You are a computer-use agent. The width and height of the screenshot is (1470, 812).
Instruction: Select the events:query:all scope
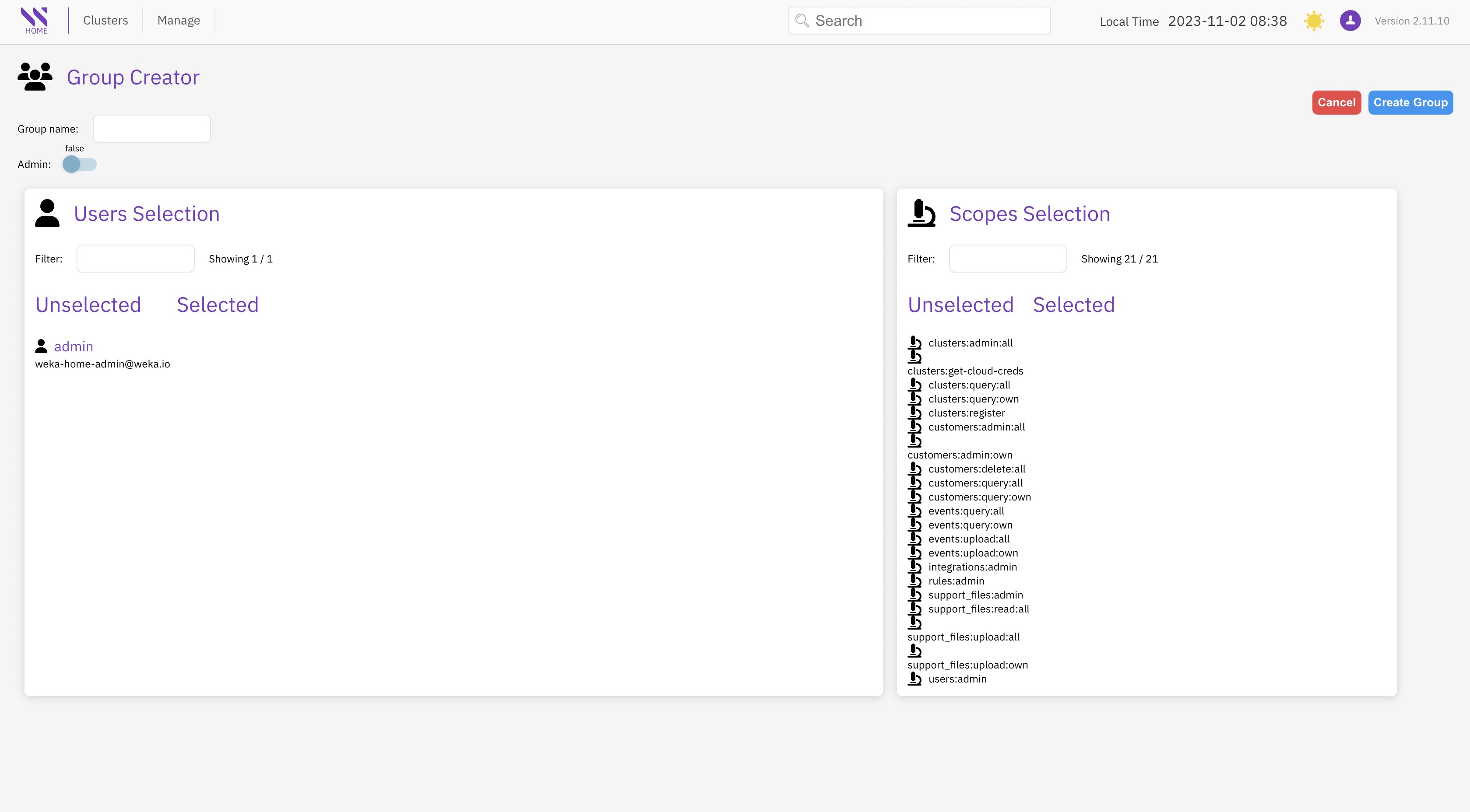[x=966, y=511]
